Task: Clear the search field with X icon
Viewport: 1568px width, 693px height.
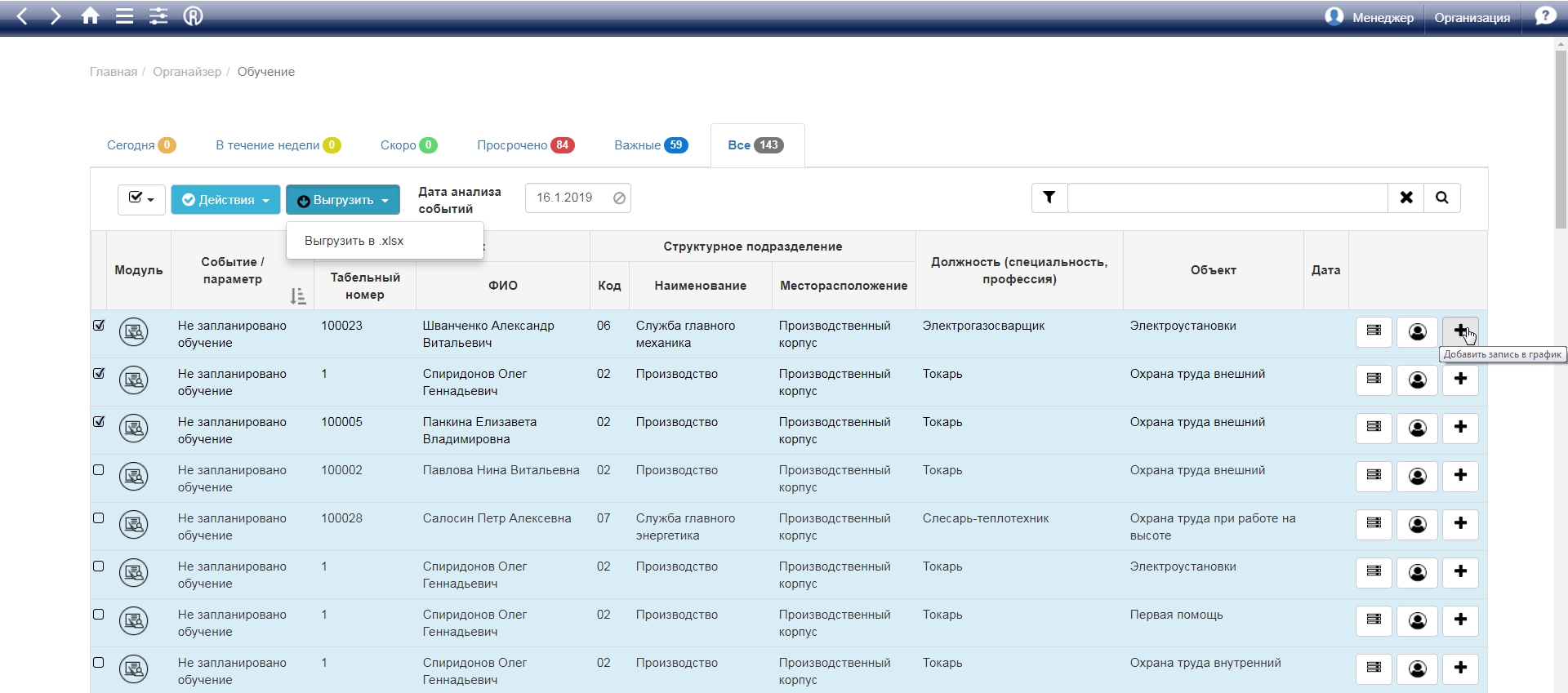Action: point(1406,198)
